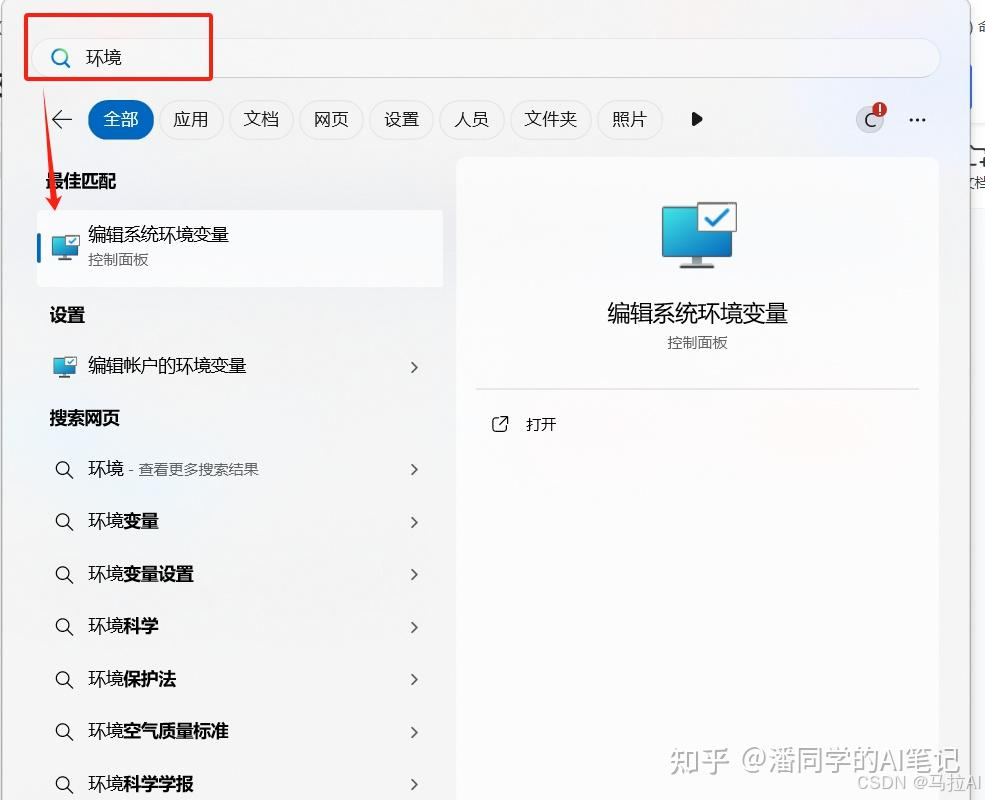
Task: Select the 环境变量 web suggestion
Action: coord(240,522)
